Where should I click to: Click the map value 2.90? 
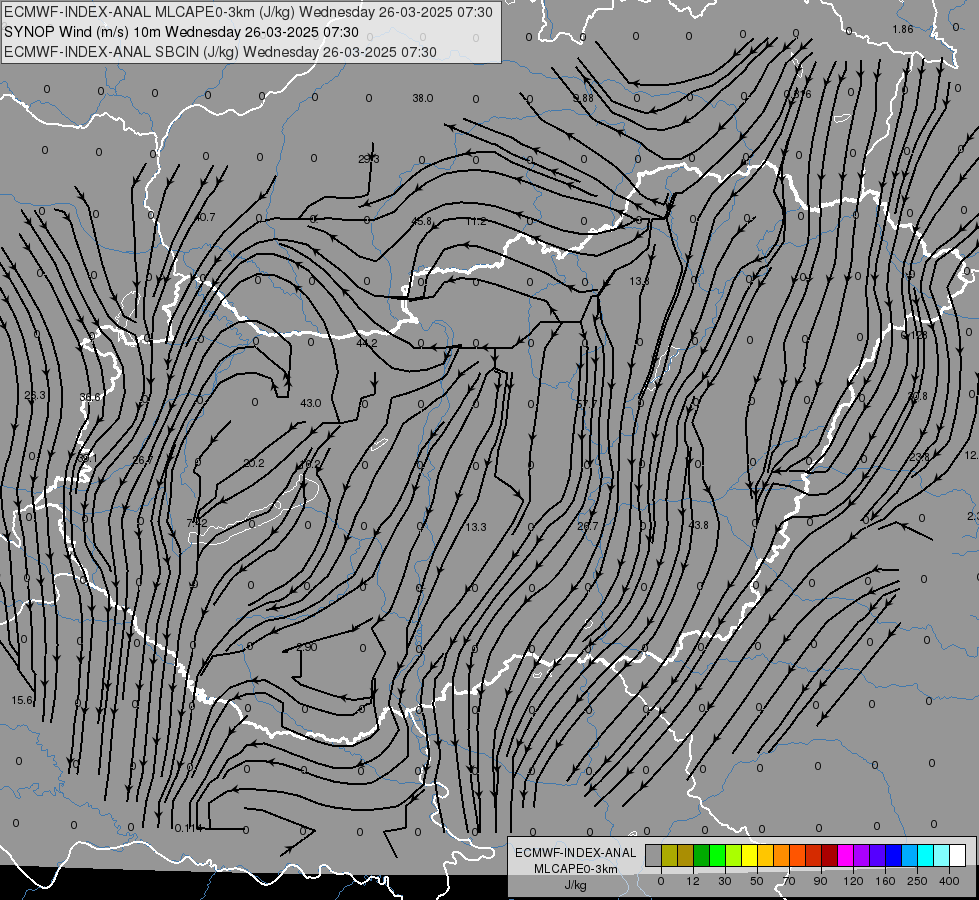[x=307, y=647]
